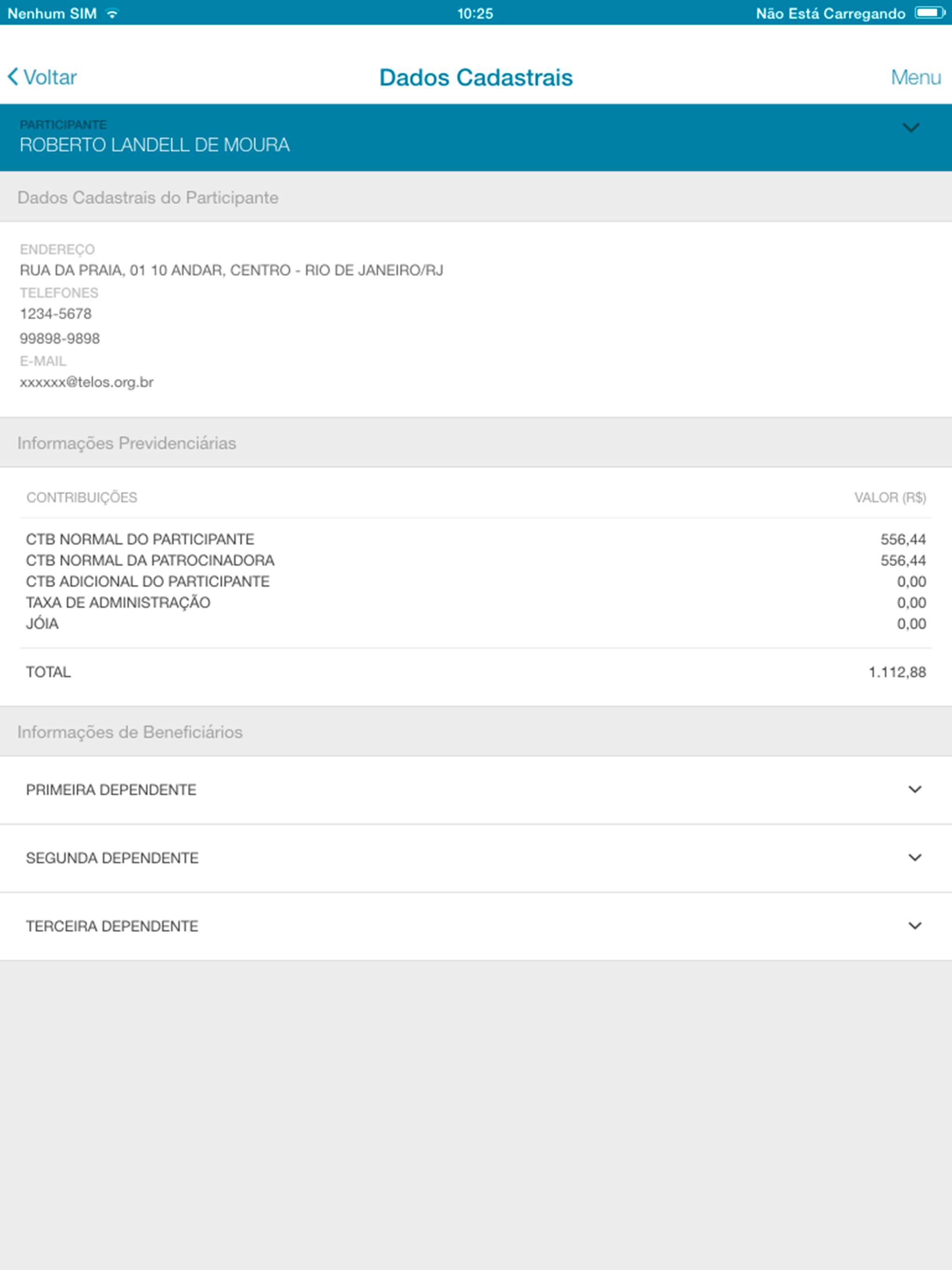Image resolution: width=952 pixels, height=1270 pixels.
Task: Click the battery icon in status bar
Action: [930, 13]
